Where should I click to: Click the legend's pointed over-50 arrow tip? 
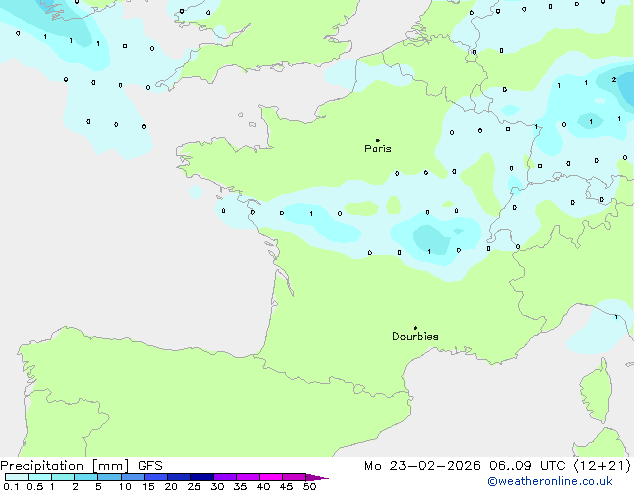coord(317,477)
